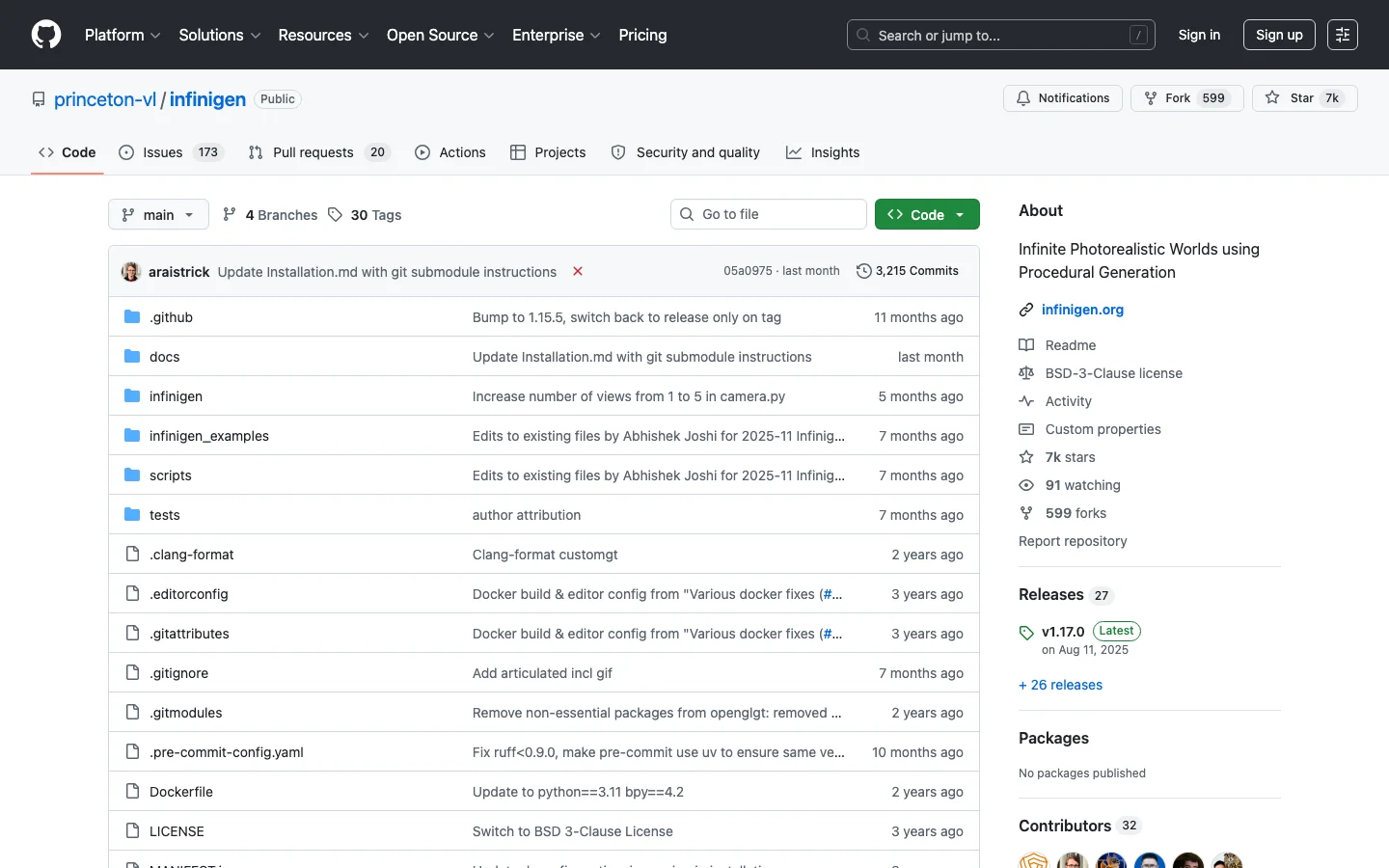Open the main branch selector dropdown

158,214
